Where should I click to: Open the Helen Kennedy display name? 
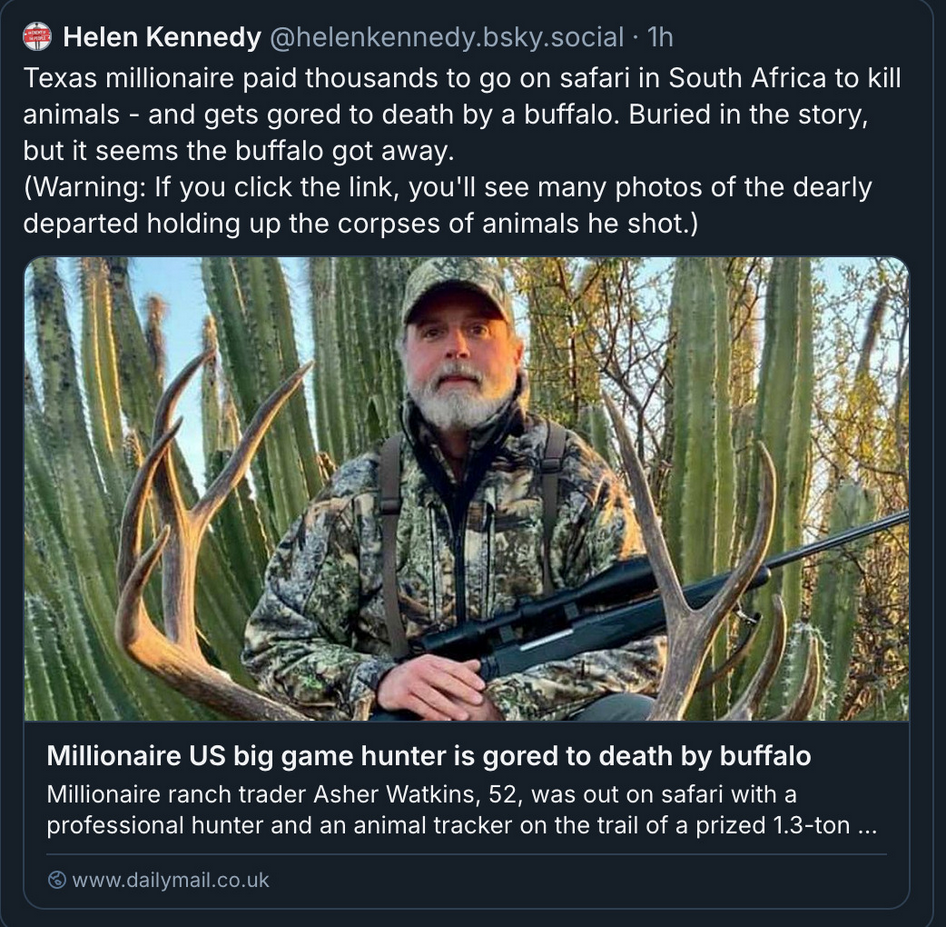click(161, 38)
